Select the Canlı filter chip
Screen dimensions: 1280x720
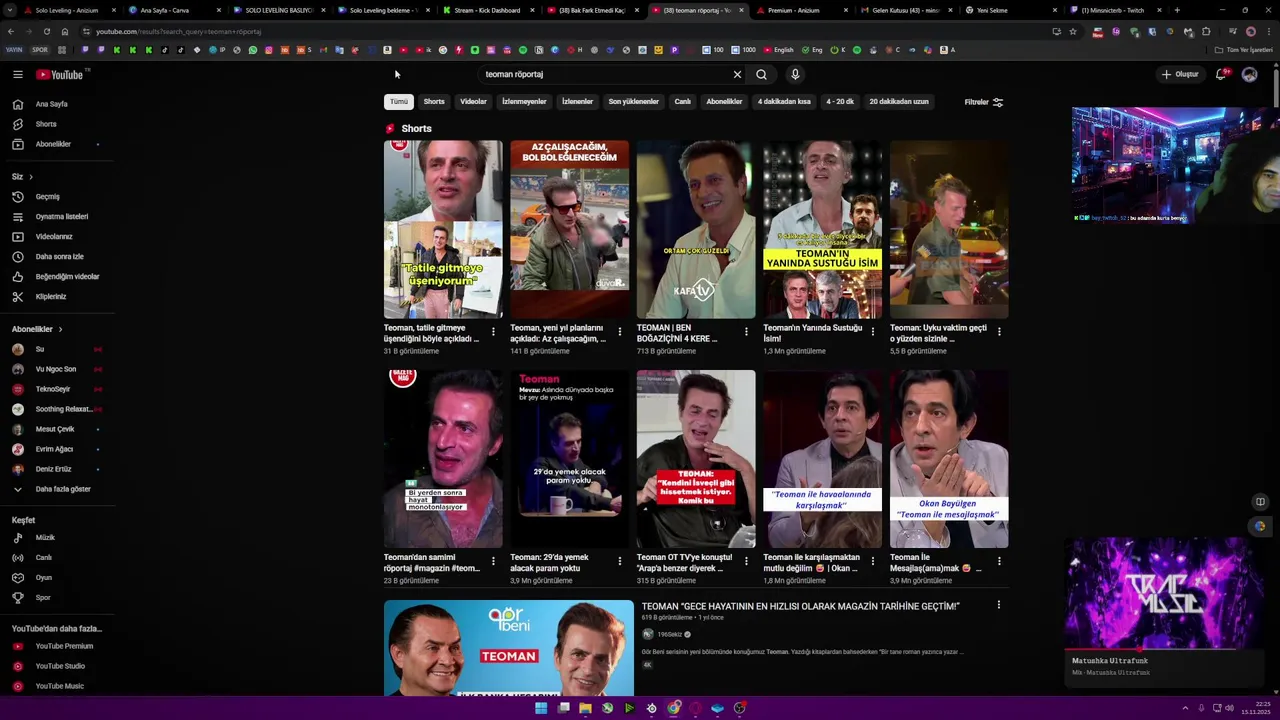(682, 102)
